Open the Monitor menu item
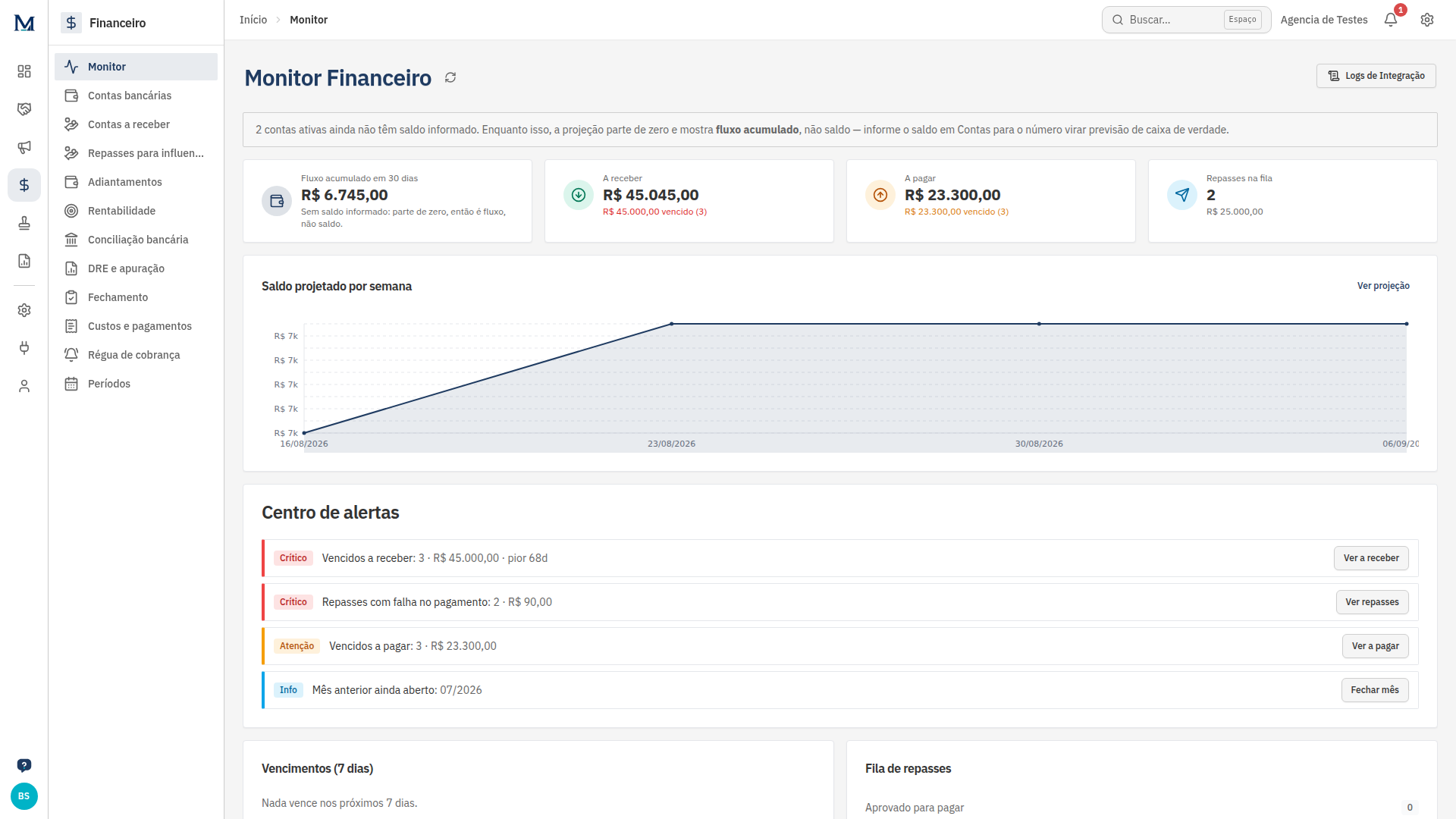The image size is (1456, 819). tap(136, 67)
